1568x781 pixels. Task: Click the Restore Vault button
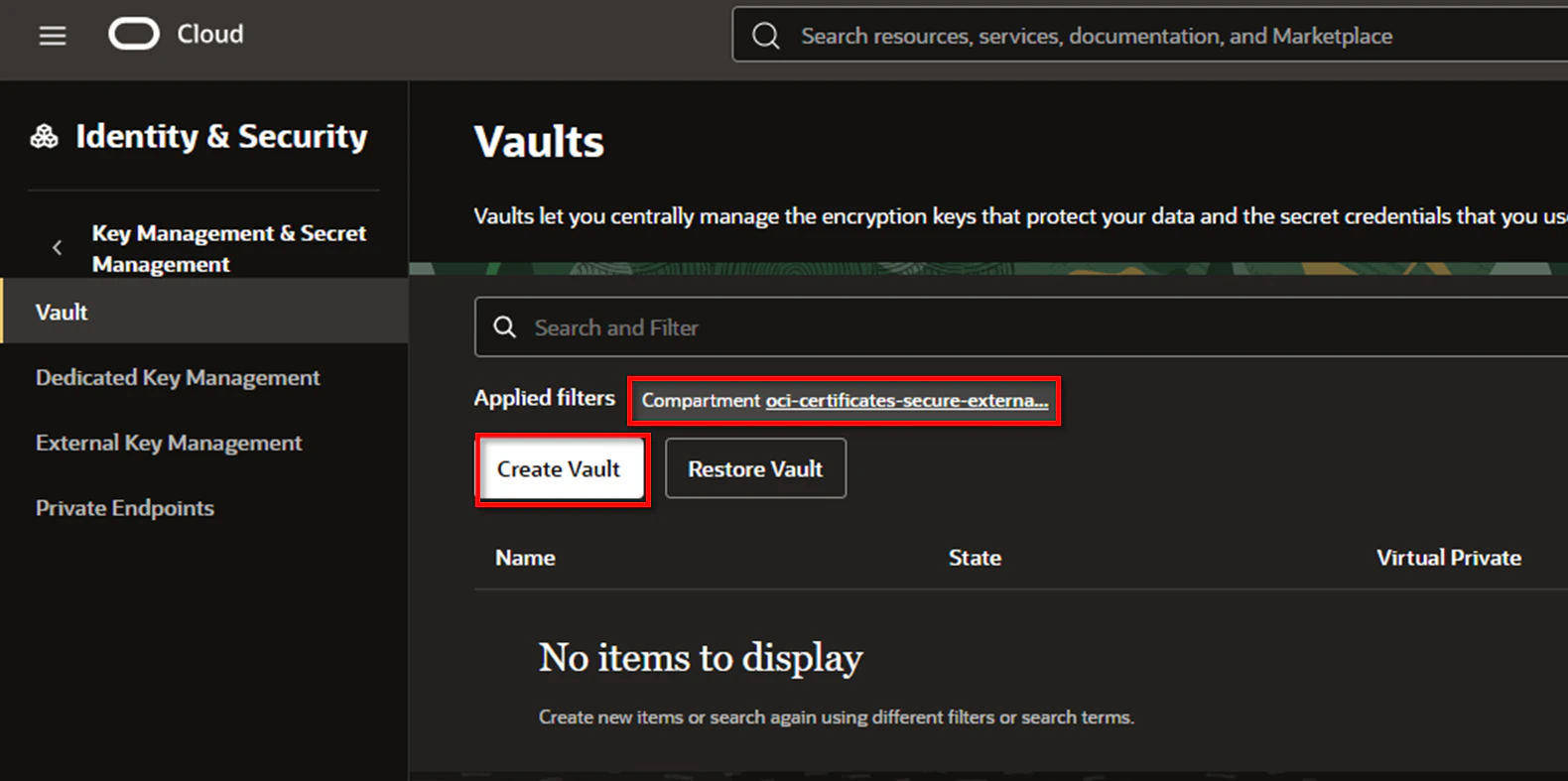pyautogui.click(x=755, y=468)
